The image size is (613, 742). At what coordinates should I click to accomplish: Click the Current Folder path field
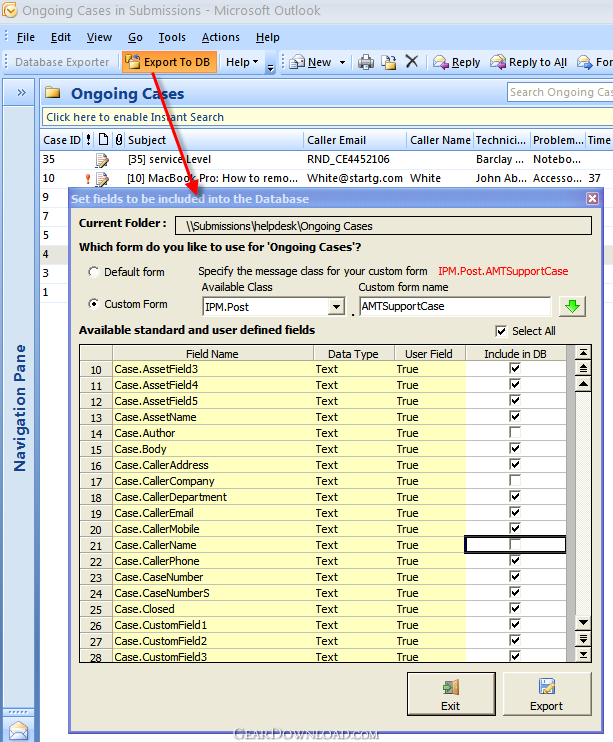(x=383, y=226)
